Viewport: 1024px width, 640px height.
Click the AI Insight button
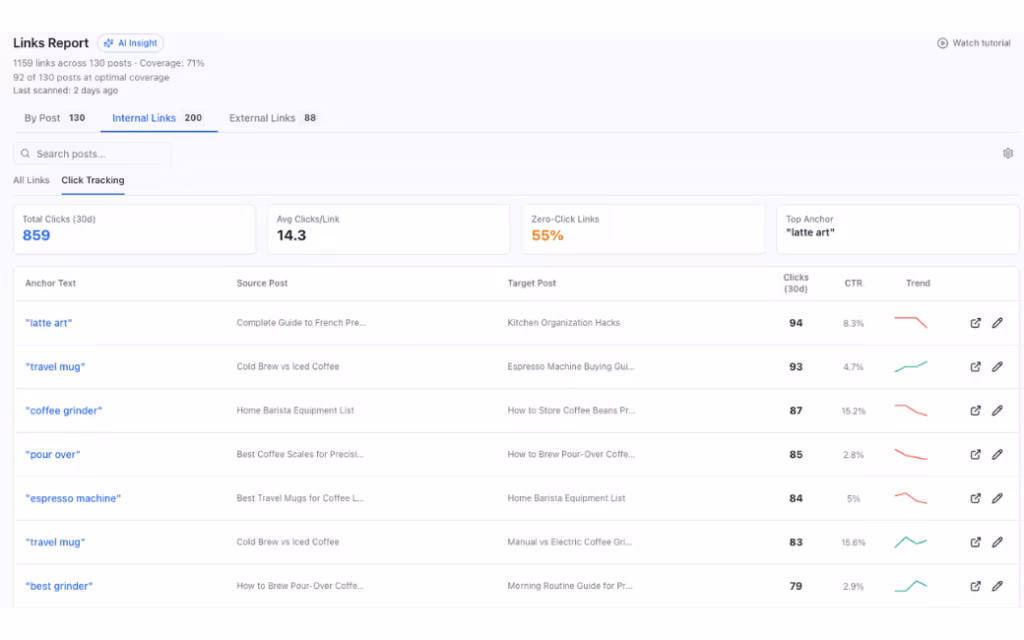[x=131, y=43]
